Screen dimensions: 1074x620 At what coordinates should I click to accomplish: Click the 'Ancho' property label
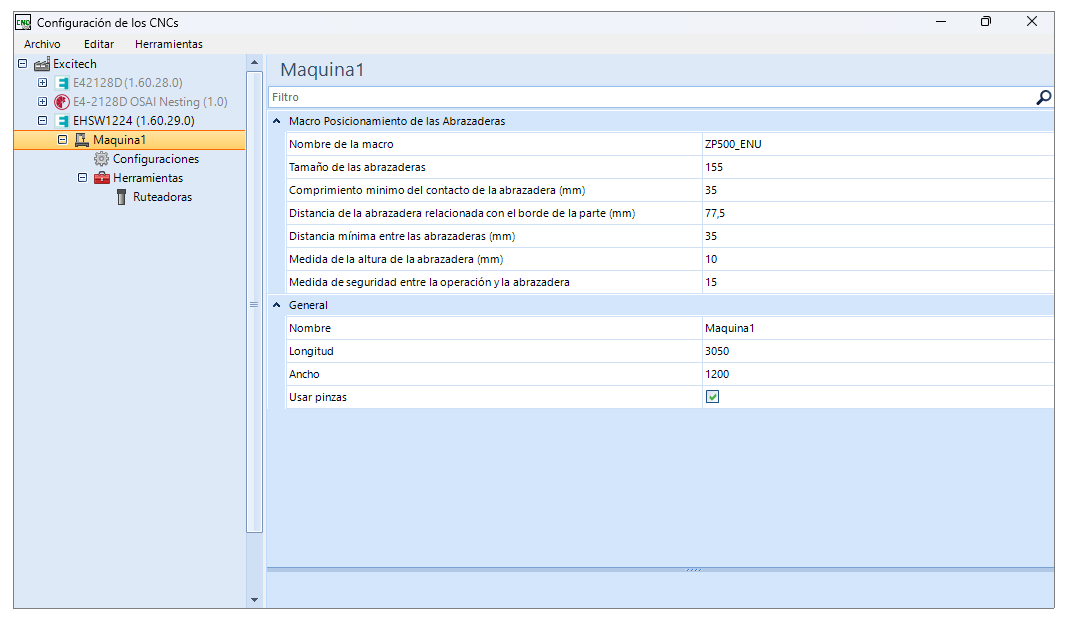point(304,375)
